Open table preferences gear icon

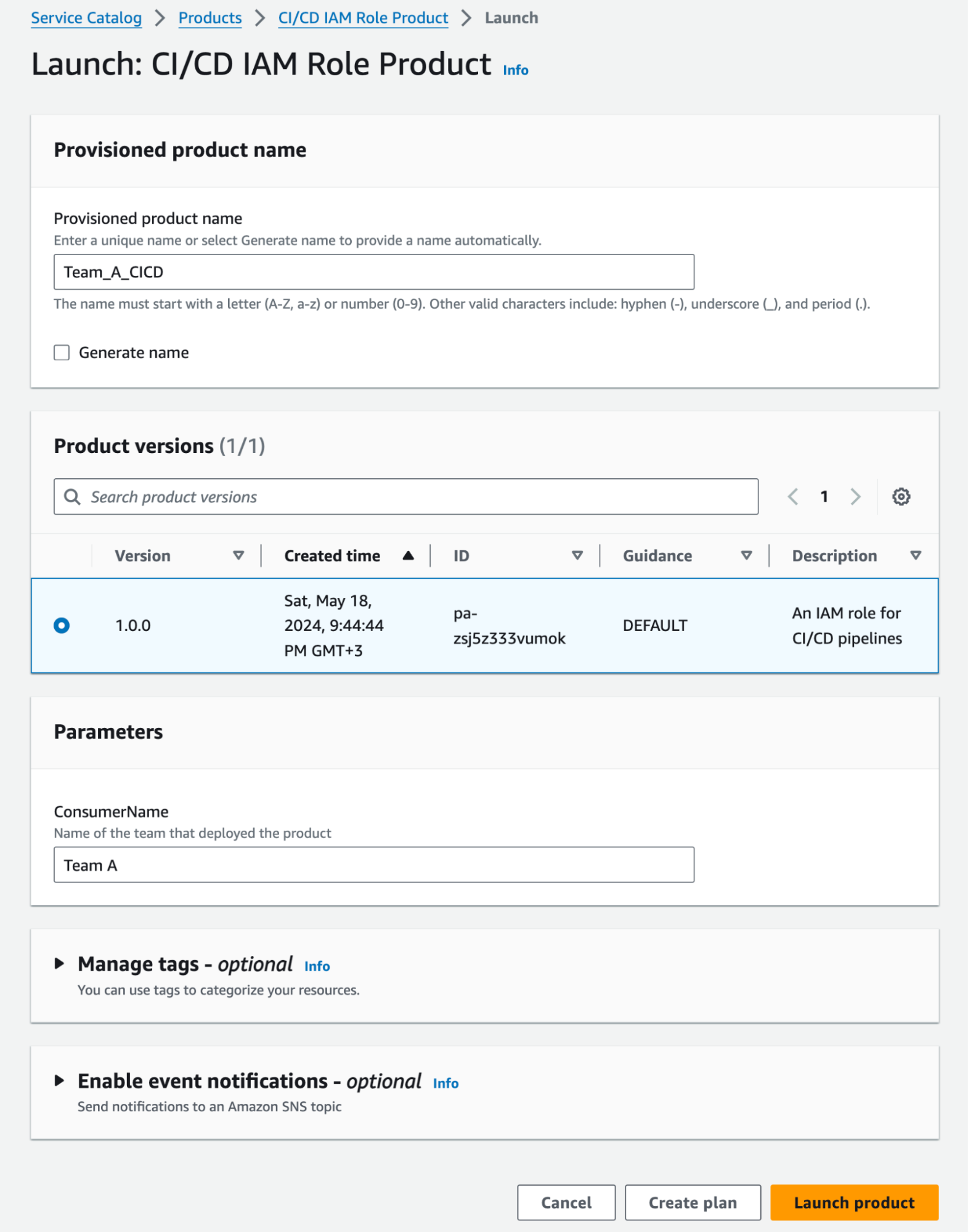[x=901, y=497]
